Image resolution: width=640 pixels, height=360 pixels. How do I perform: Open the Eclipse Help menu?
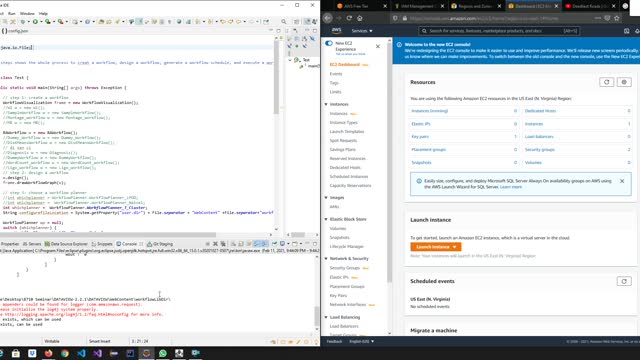(x=43, y=13)
